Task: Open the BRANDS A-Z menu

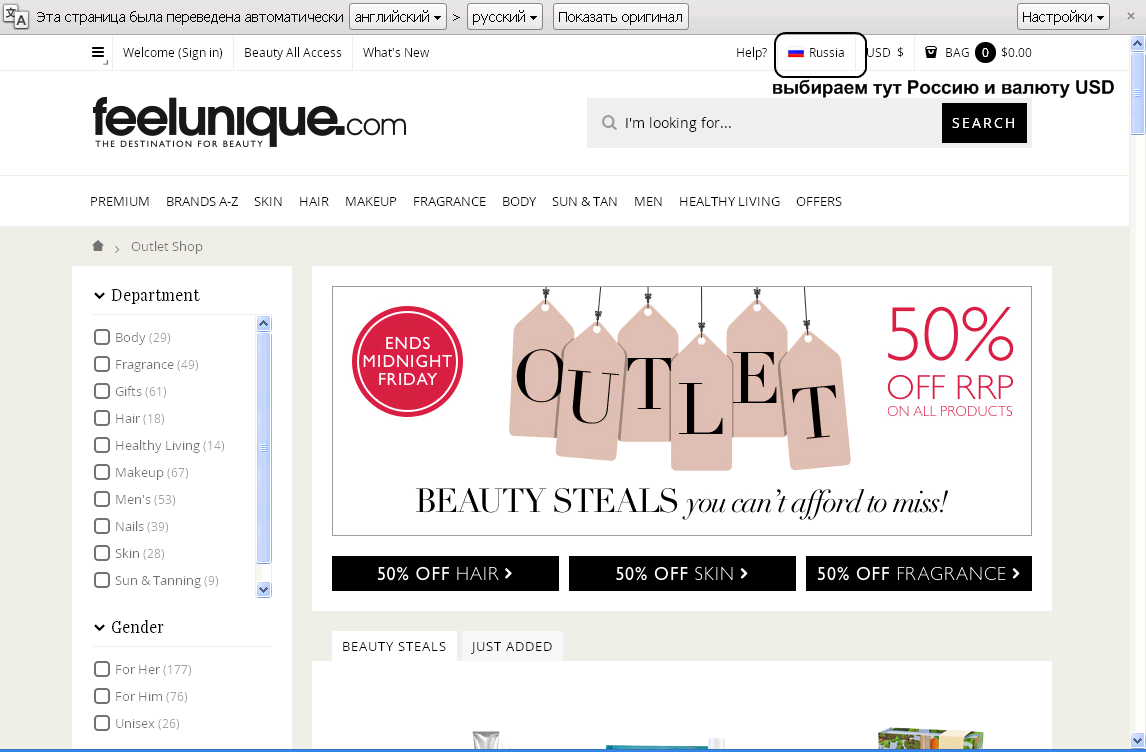Action: [202, 201]
